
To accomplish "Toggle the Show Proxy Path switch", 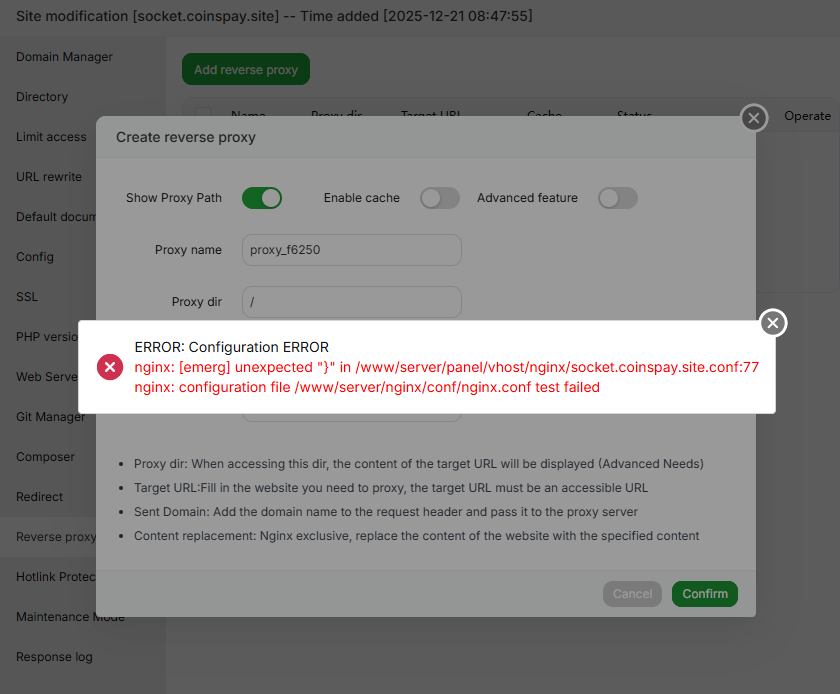I will [x=262, y=198].
